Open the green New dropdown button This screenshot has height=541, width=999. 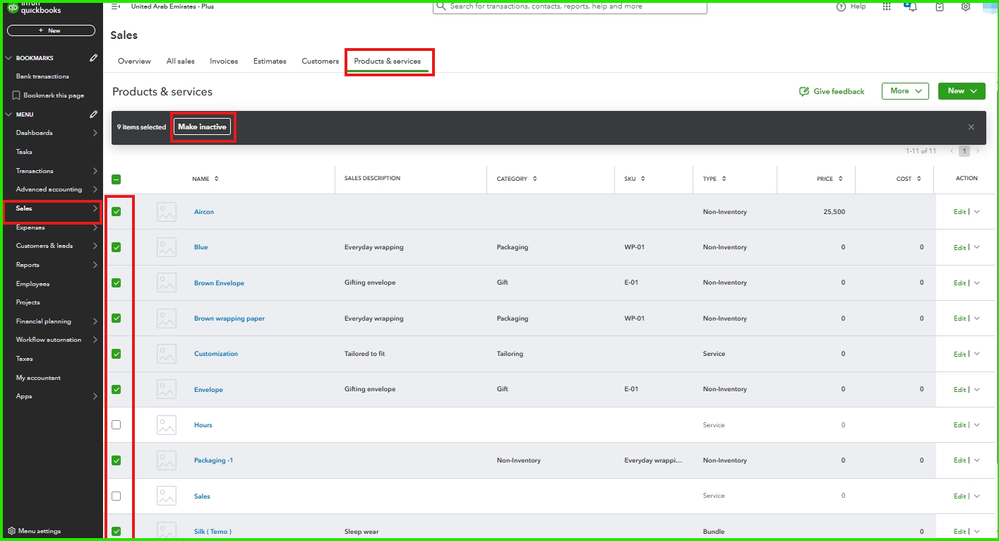point(961,91)
